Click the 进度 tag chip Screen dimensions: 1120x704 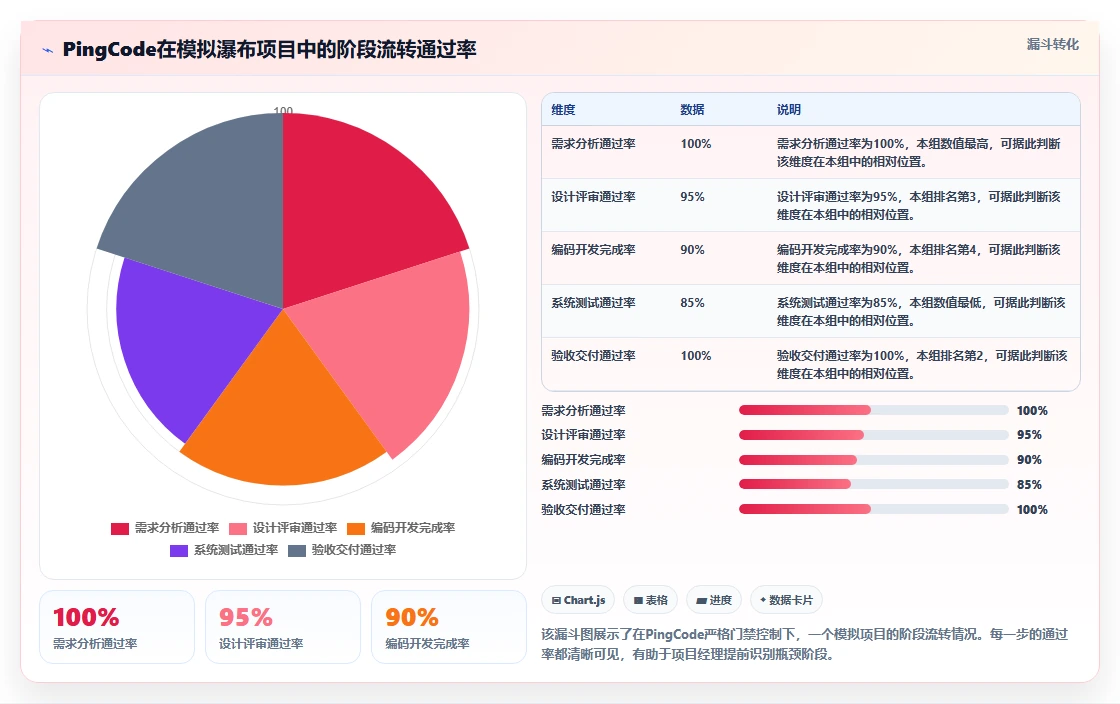tap(714, 600)
